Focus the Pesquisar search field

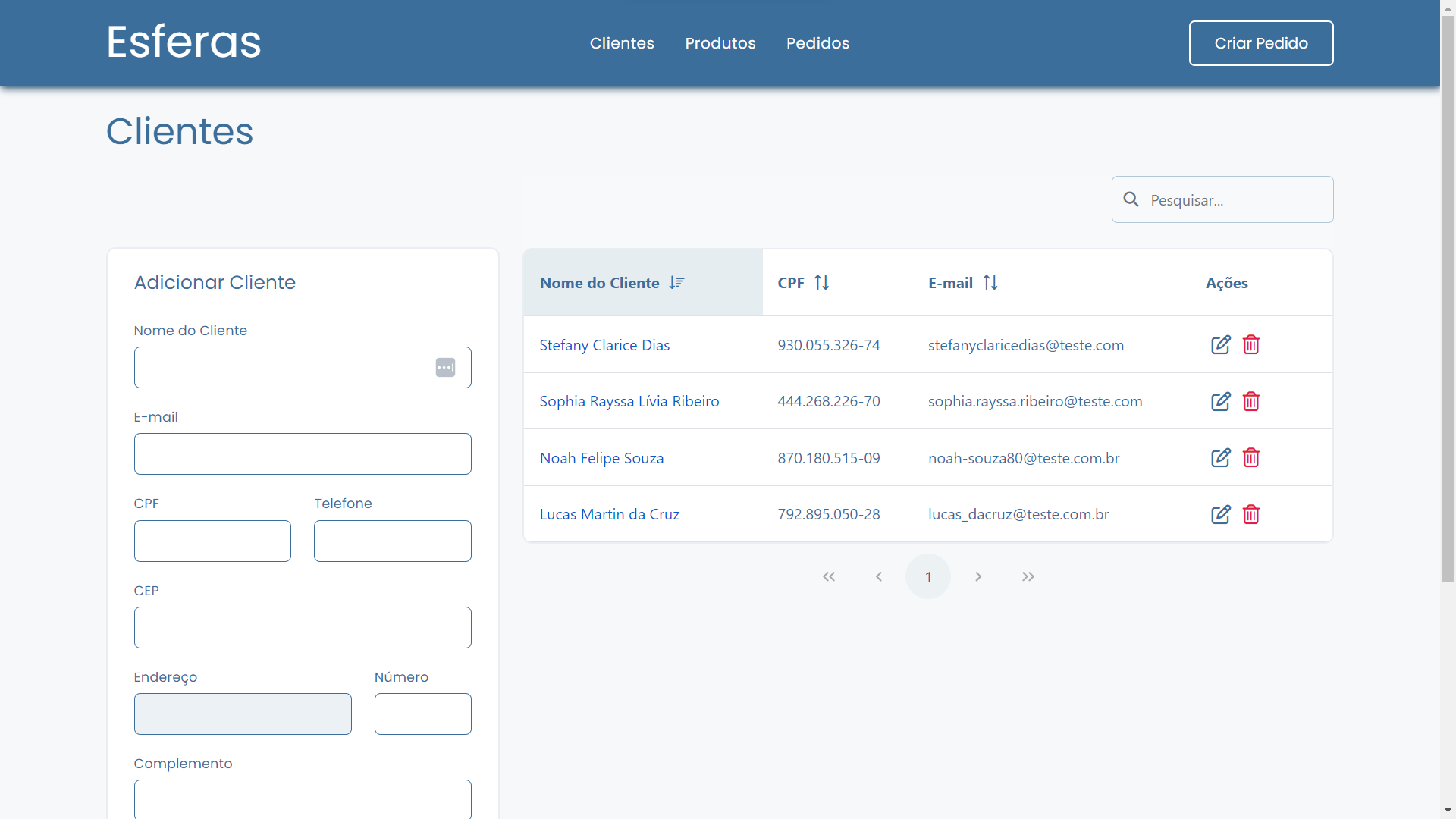coord(1222,199)
